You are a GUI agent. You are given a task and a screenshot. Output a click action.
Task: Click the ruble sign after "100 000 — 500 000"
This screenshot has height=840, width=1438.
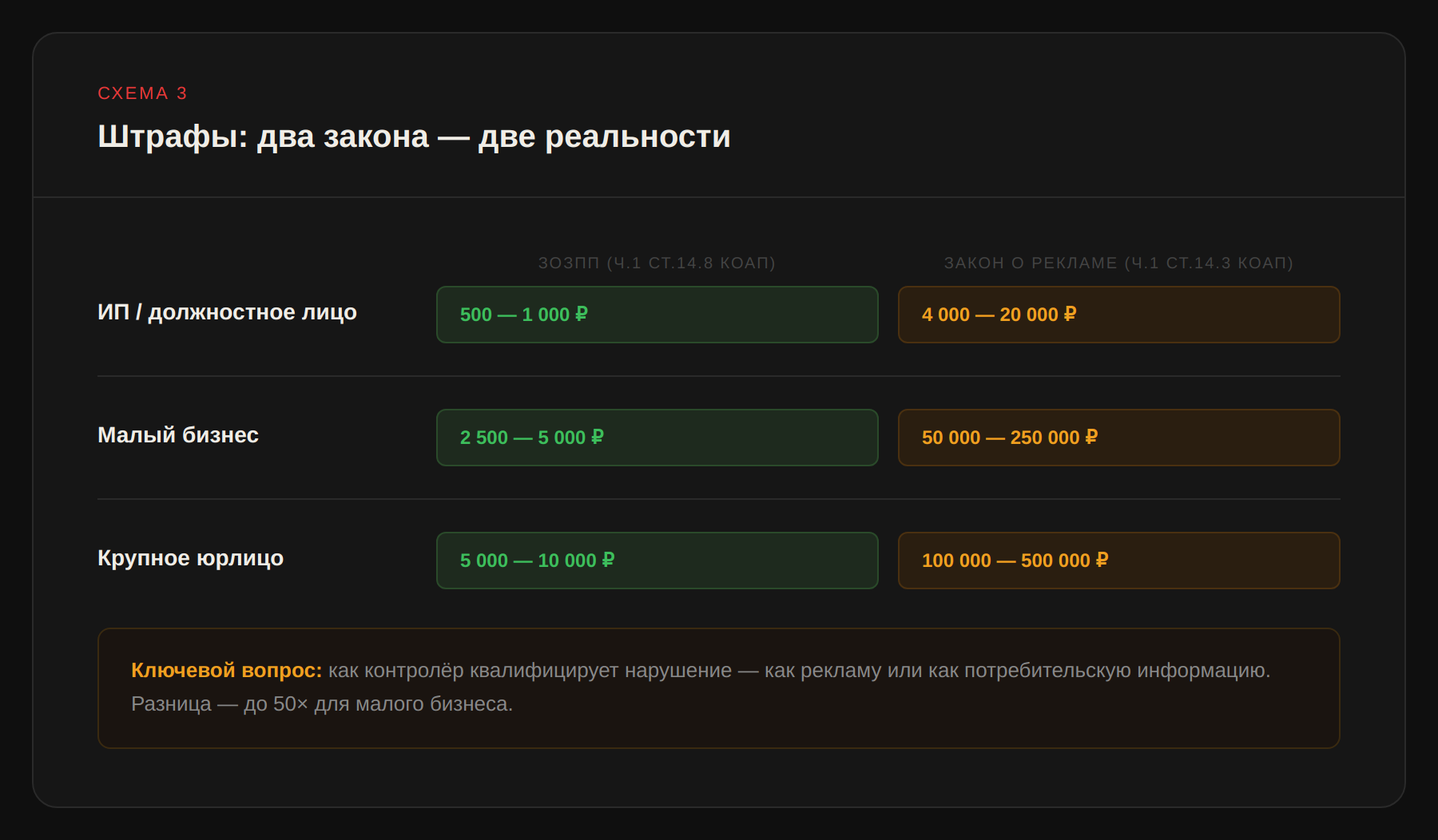(x=1102, y=560)
